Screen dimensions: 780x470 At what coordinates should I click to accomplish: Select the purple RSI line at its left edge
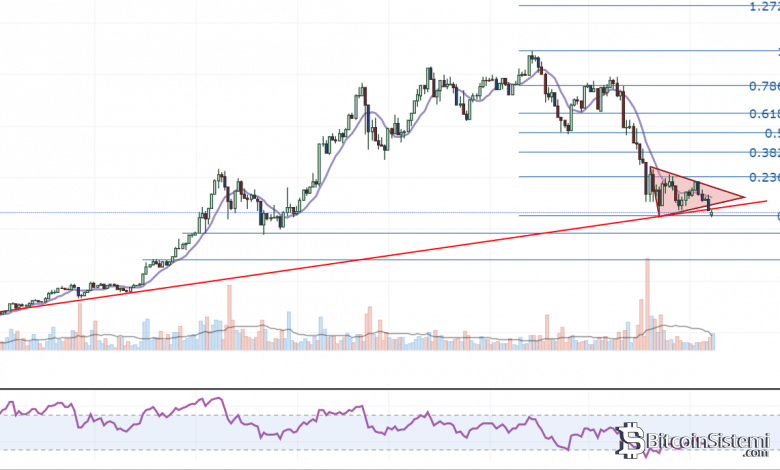(3, 404)
